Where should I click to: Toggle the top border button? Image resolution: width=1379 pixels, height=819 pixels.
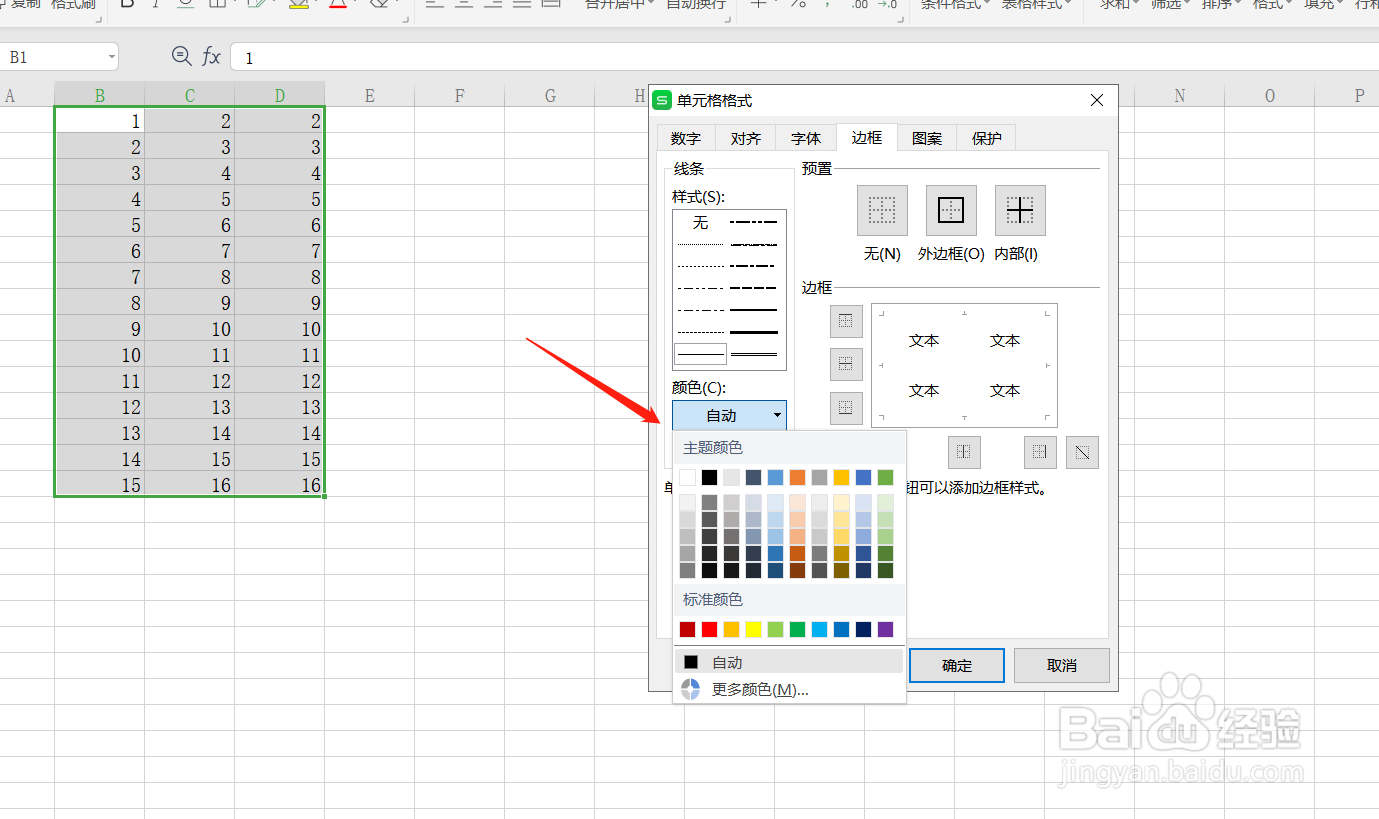846,321
